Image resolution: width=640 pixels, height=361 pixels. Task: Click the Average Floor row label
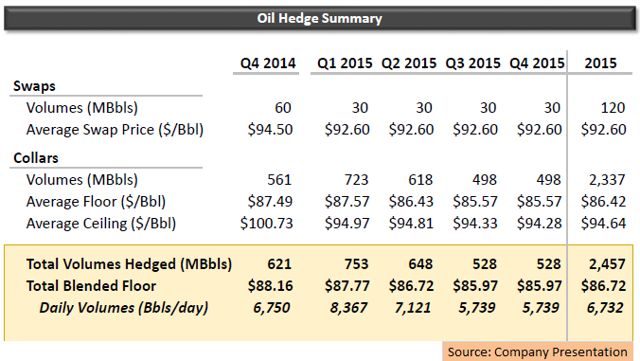coord(96,202)
